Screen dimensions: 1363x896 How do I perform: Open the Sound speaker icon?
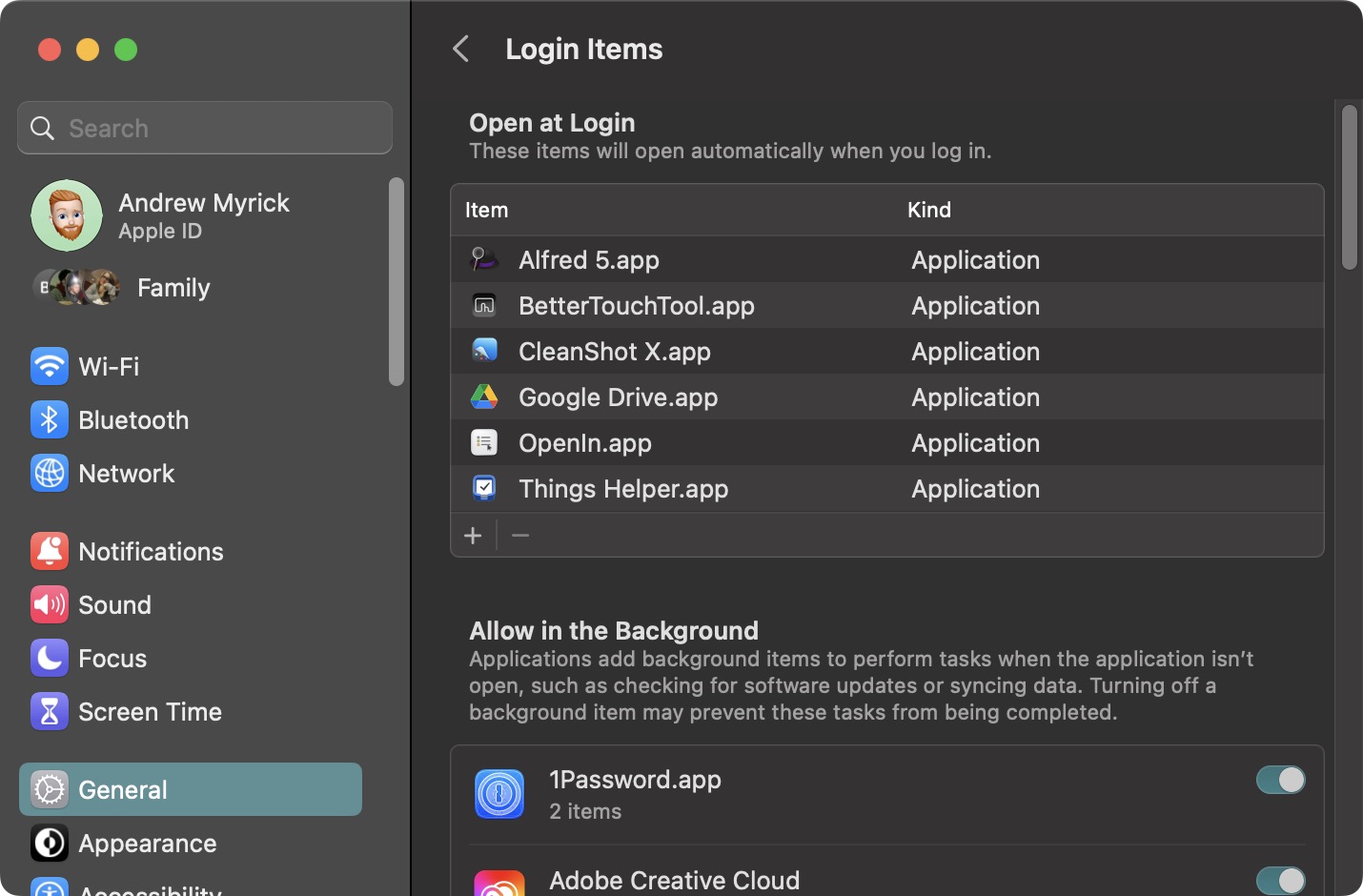coord(50,604)
